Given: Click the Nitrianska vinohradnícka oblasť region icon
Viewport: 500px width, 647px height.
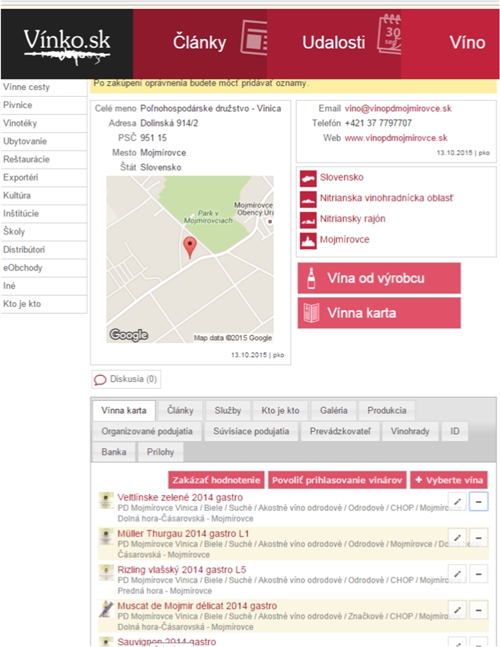Looking at the screenshot, I should point(308,199).
